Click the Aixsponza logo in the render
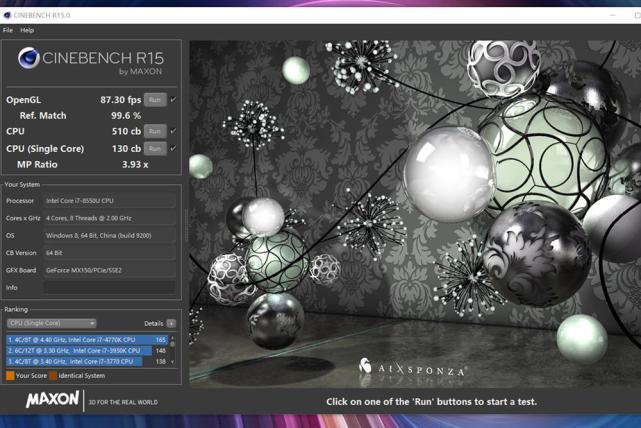641x428 pixels. click(412, 368)
